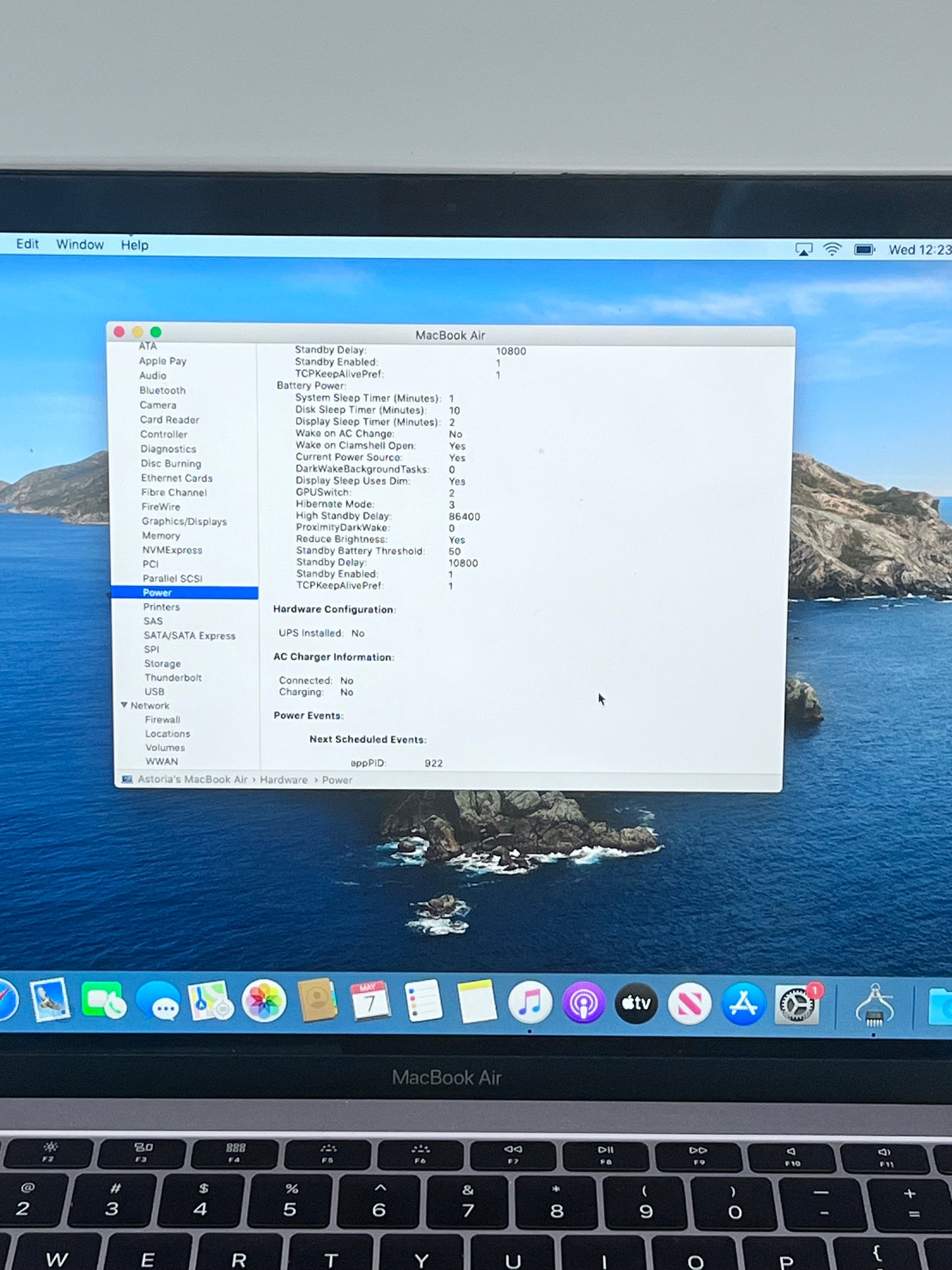Open Apple News from the Dock

pos(690,1004)
